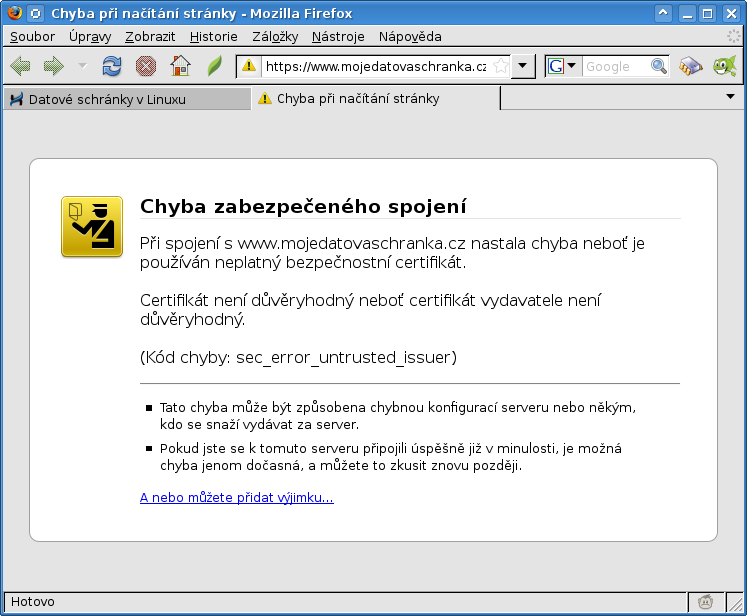Switch to Datové schránky v Linuxu tab
Screen dimensions: 747x616
pos(127,99)
